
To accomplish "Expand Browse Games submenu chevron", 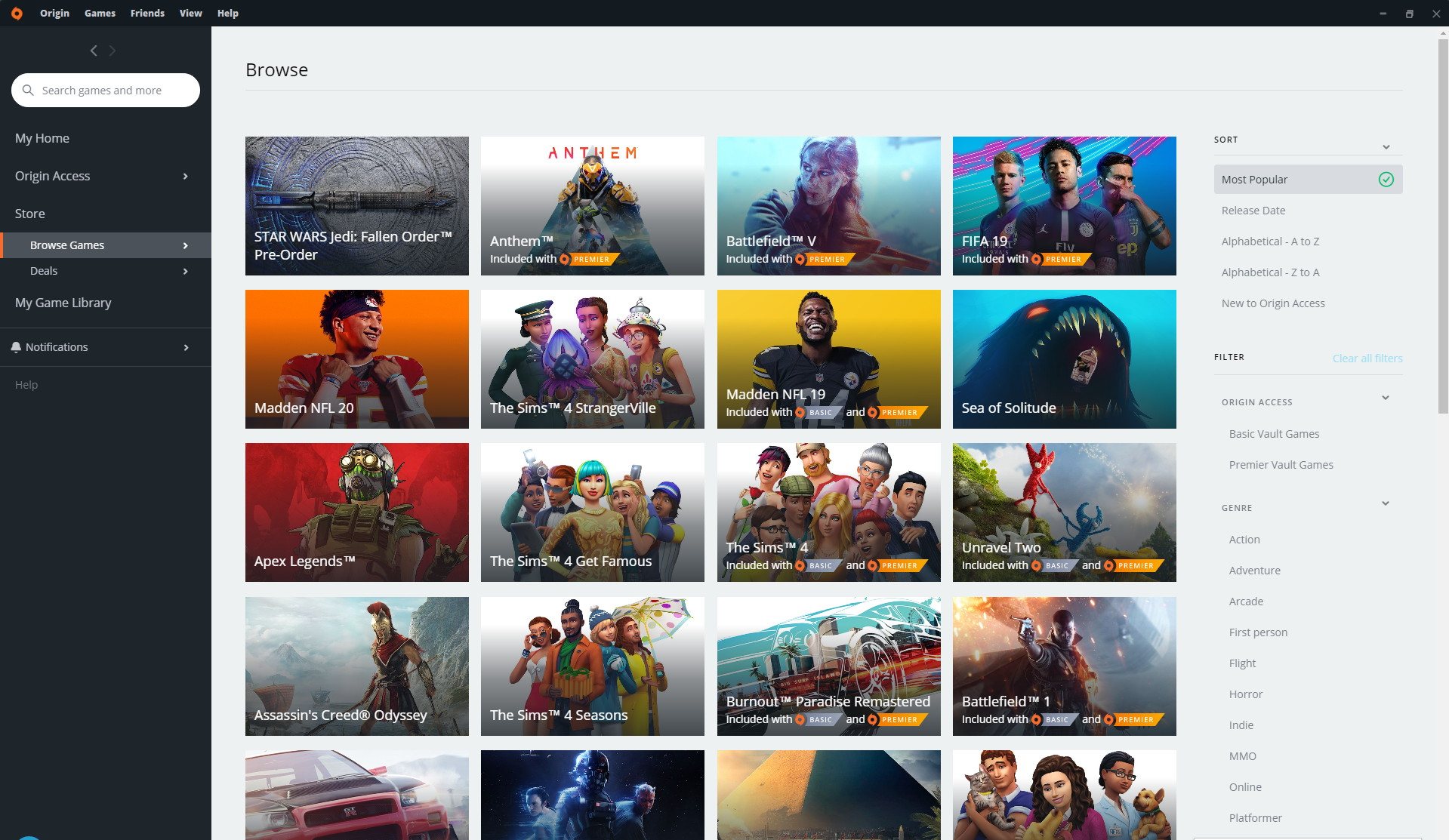I will pyautogui.click(x=186, y=245).
